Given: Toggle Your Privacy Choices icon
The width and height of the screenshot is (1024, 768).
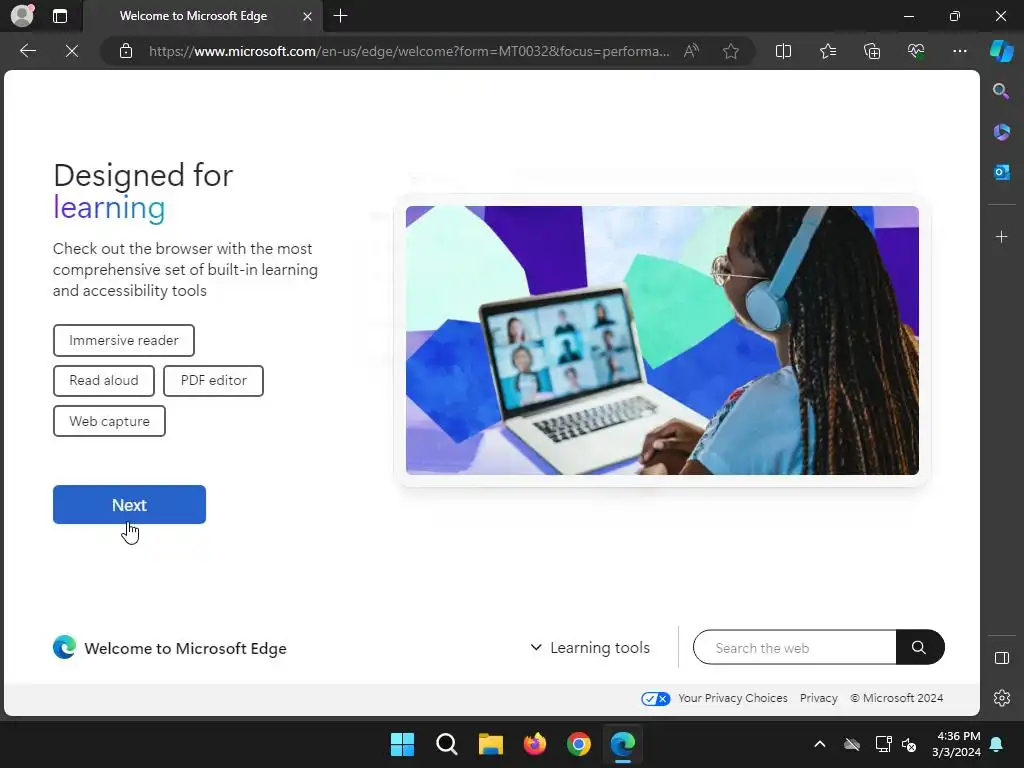Looking at the screenshot, I should click(655, 699).
